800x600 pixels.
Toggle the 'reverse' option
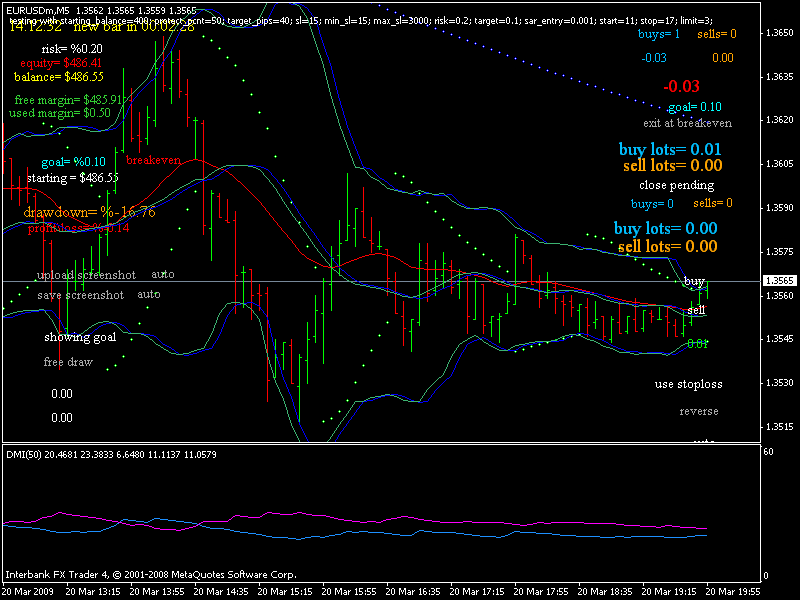(x=699, y=411)
